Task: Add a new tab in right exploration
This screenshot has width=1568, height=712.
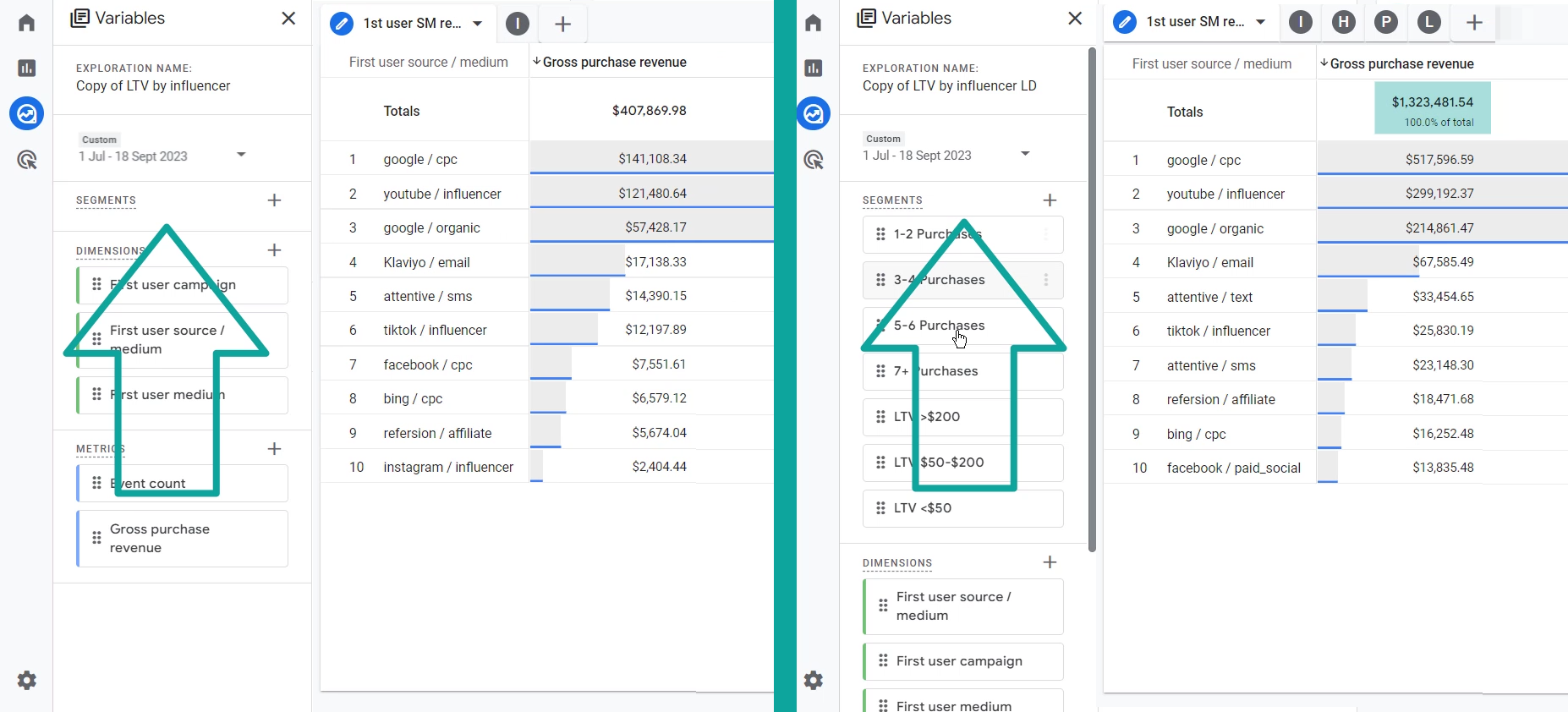Action: coord(1474,23)
